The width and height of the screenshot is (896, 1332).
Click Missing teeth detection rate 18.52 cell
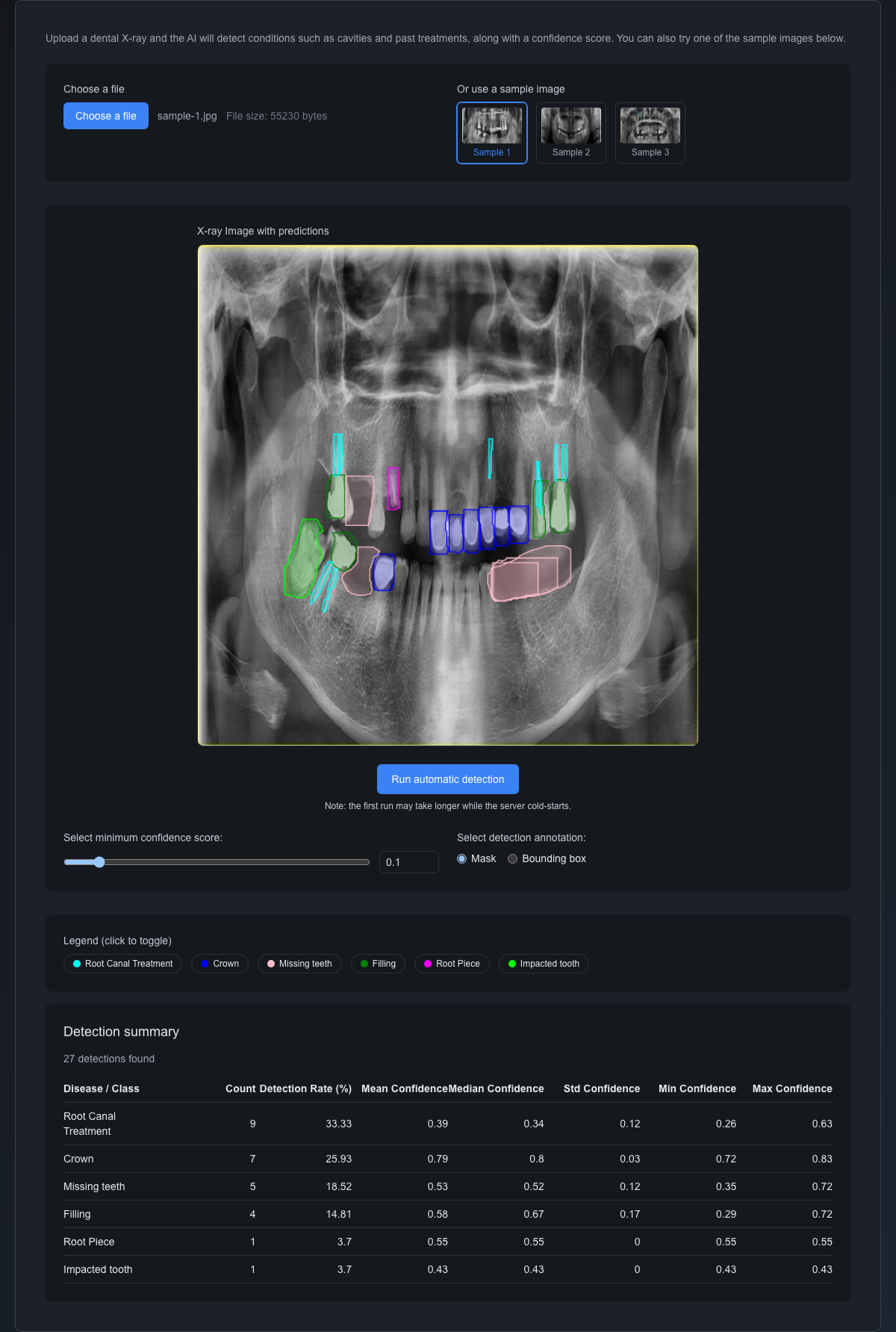(338, 1186)
